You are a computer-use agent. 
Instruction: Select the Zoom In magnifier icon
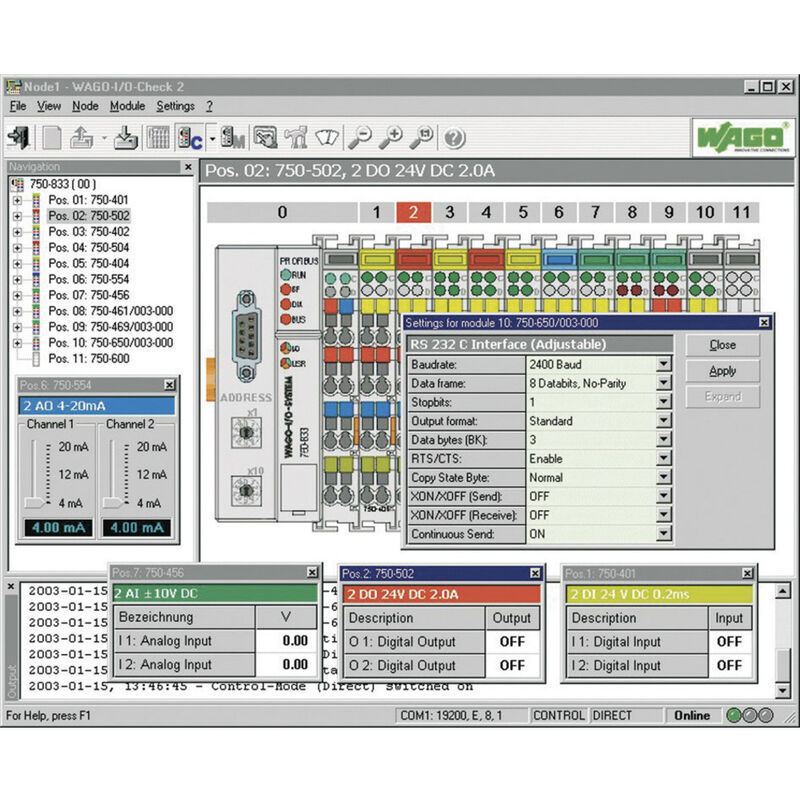point(394,137)
